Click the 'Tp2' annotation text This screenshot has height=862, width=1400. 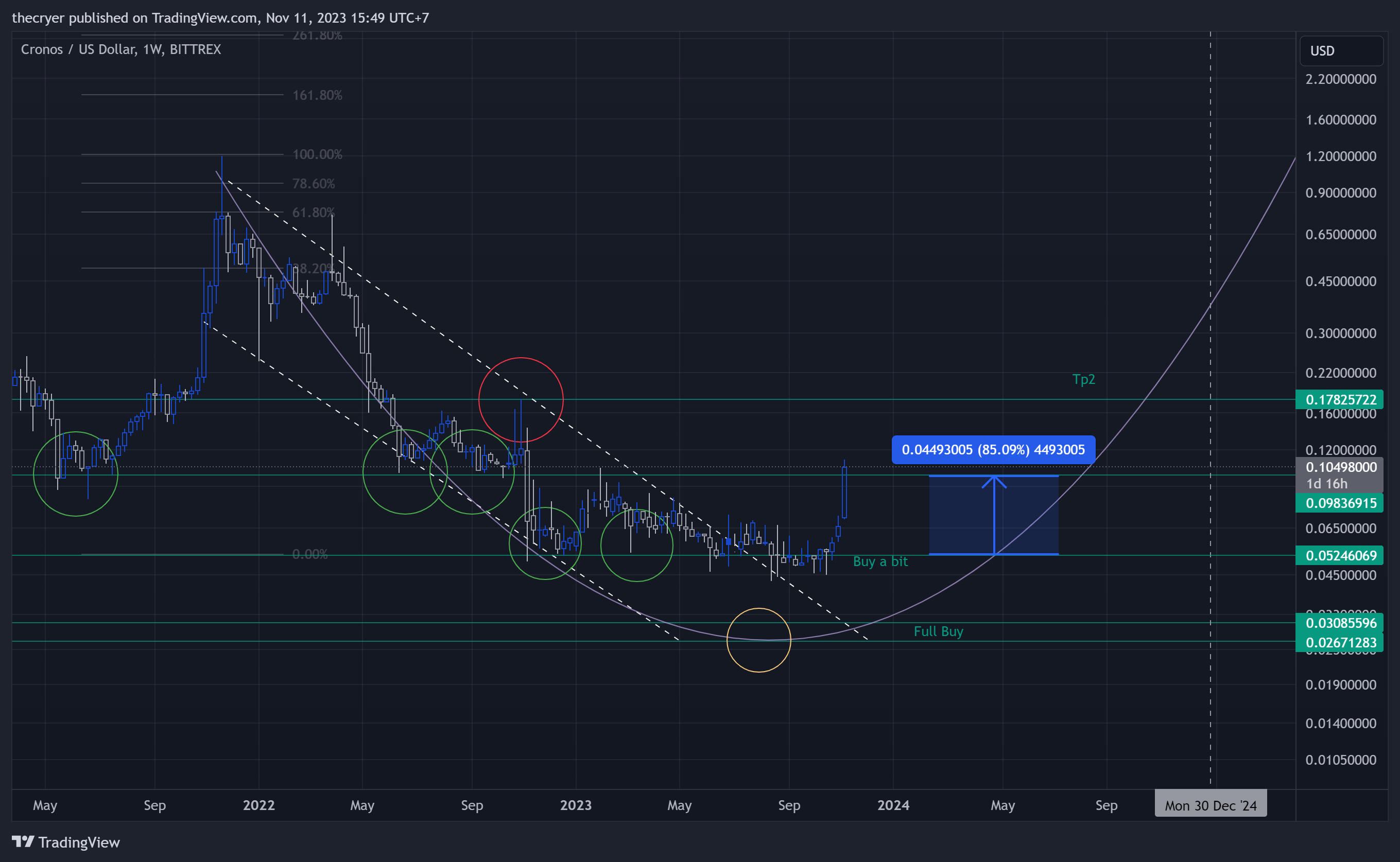pos(1083,379)
